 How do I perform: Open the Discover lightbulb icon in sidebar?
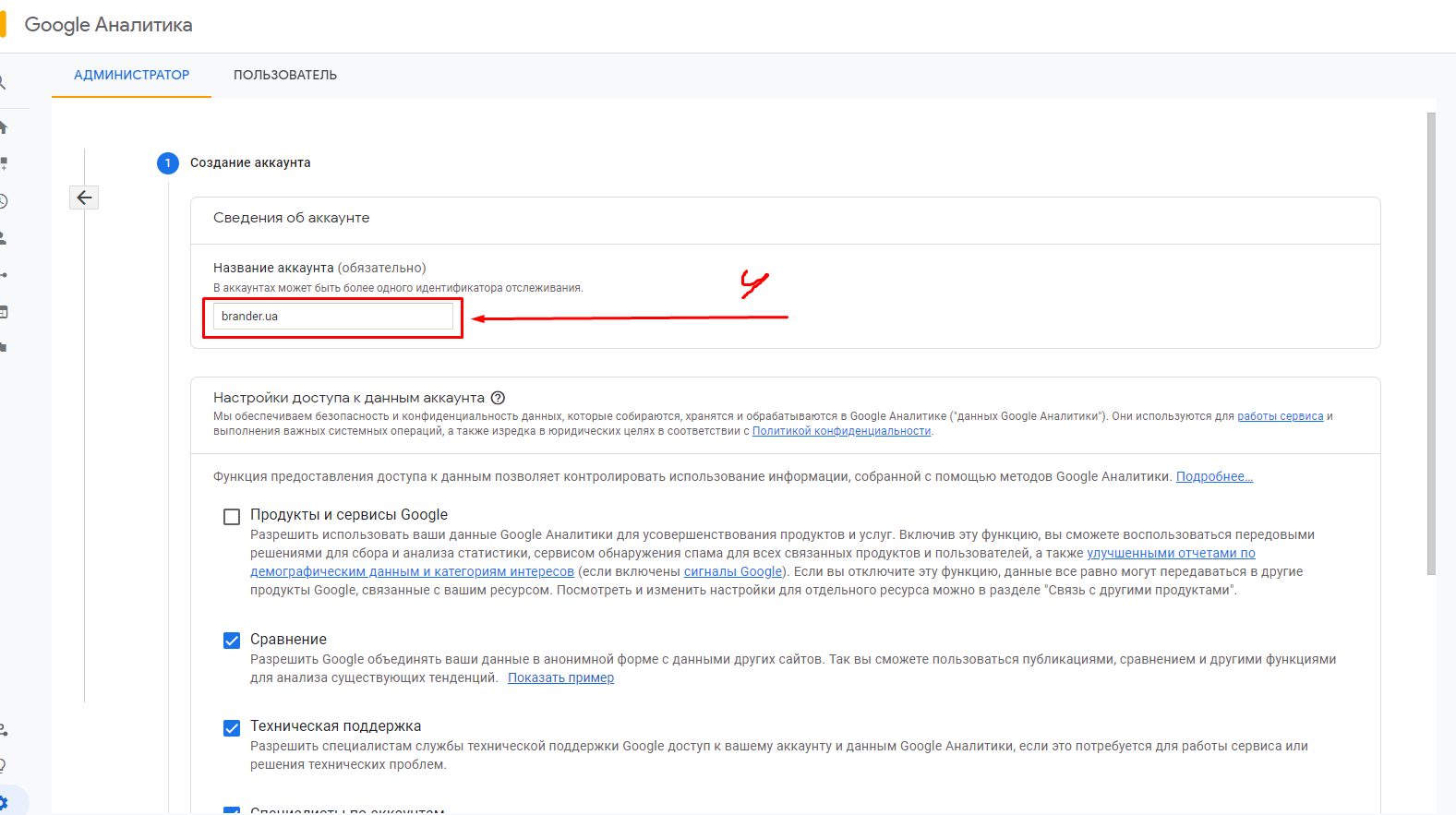(4, 765)
